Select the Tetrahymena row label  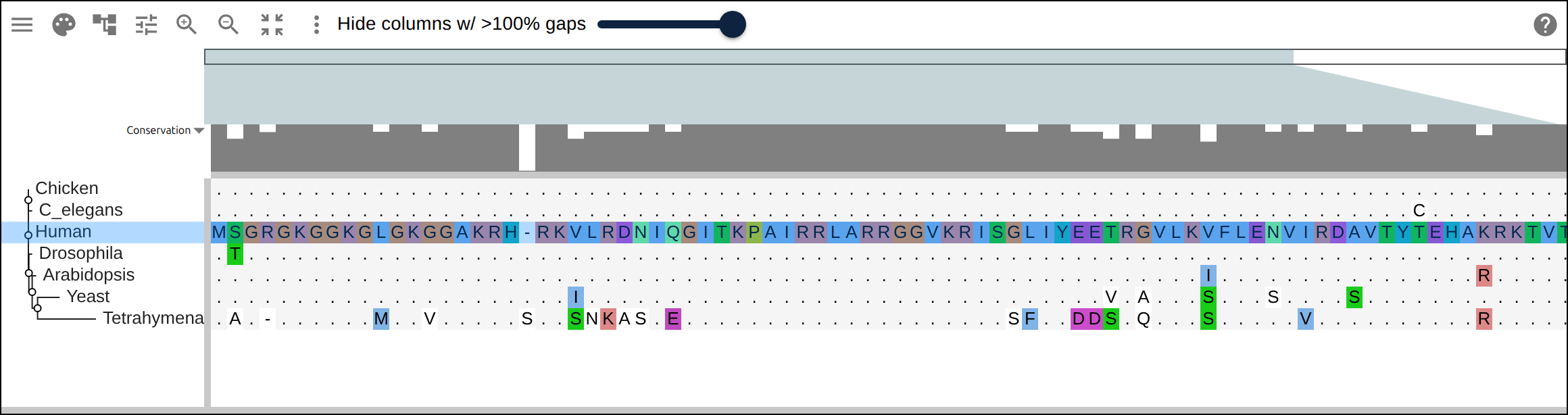coord(153,318)
